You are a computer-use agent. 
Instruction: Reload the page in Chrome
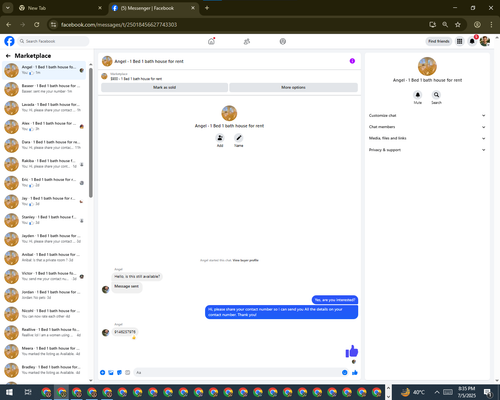pos(37,25)
